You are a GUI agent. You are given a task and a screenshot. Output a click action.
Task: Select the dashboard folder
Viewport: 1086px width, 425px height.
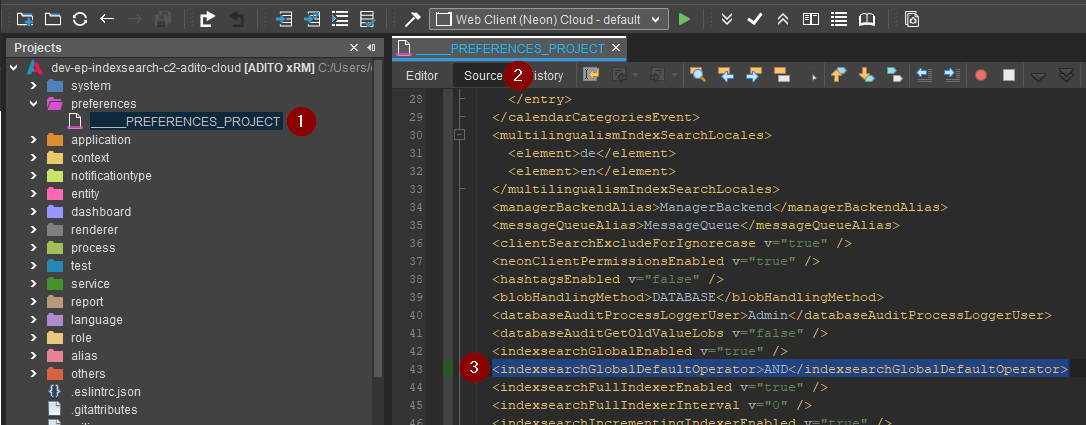click(100, 212)
